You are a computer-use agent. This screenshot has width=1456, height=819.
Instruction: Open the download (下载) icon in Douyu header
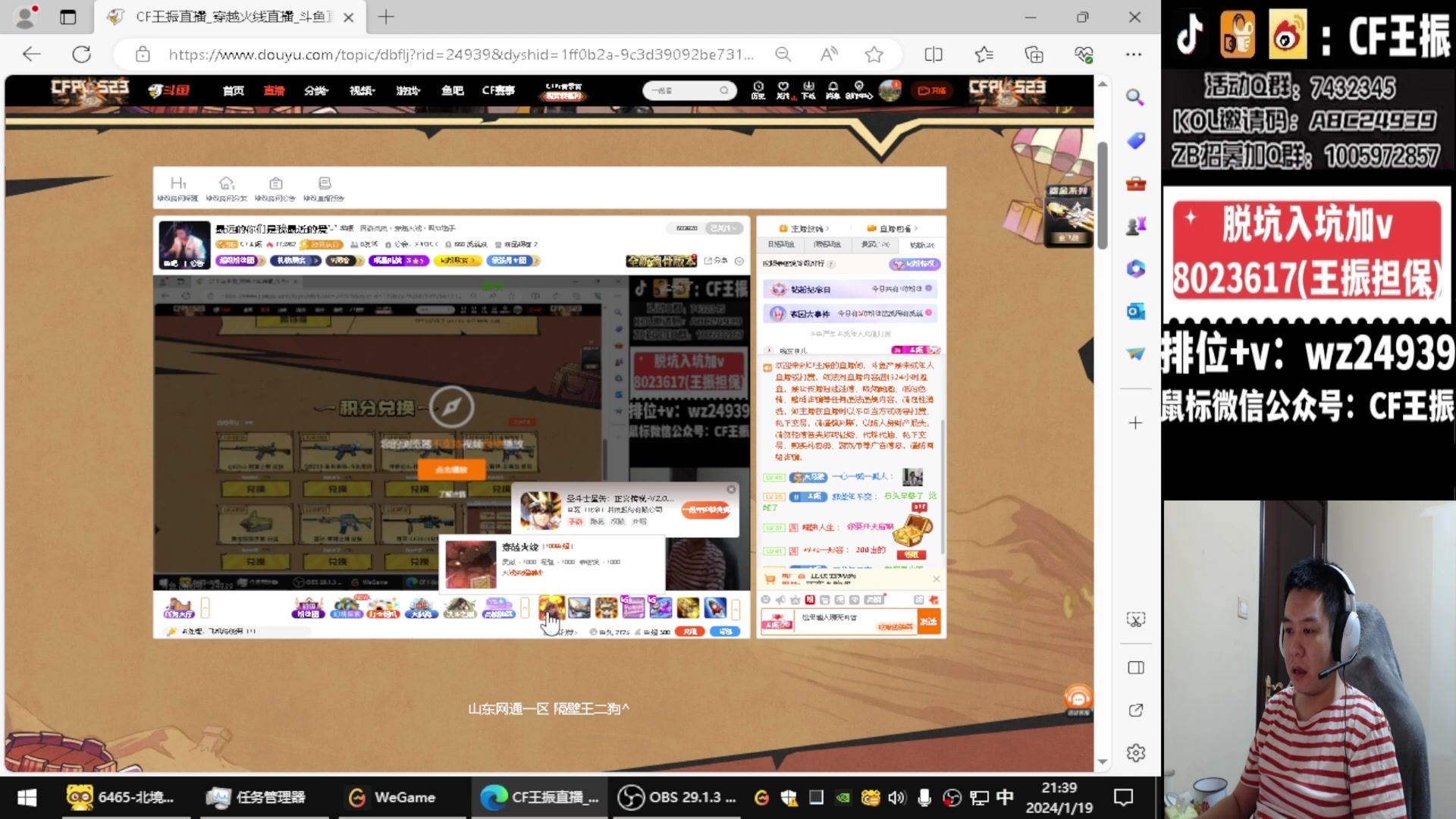click(808, 89)
